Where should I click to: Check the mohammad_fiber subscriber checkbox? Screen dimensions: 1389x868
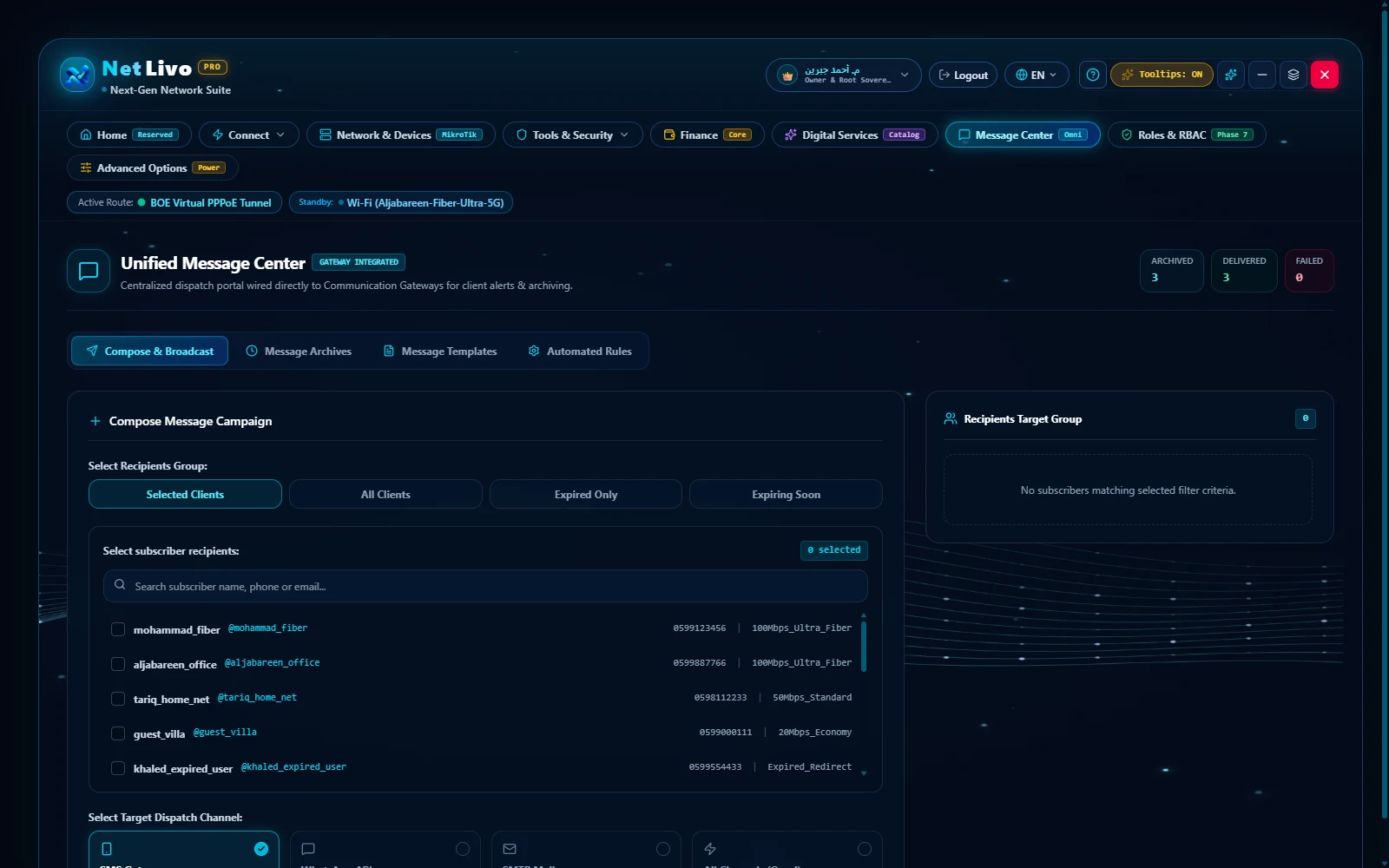click(x=118, y=629)
